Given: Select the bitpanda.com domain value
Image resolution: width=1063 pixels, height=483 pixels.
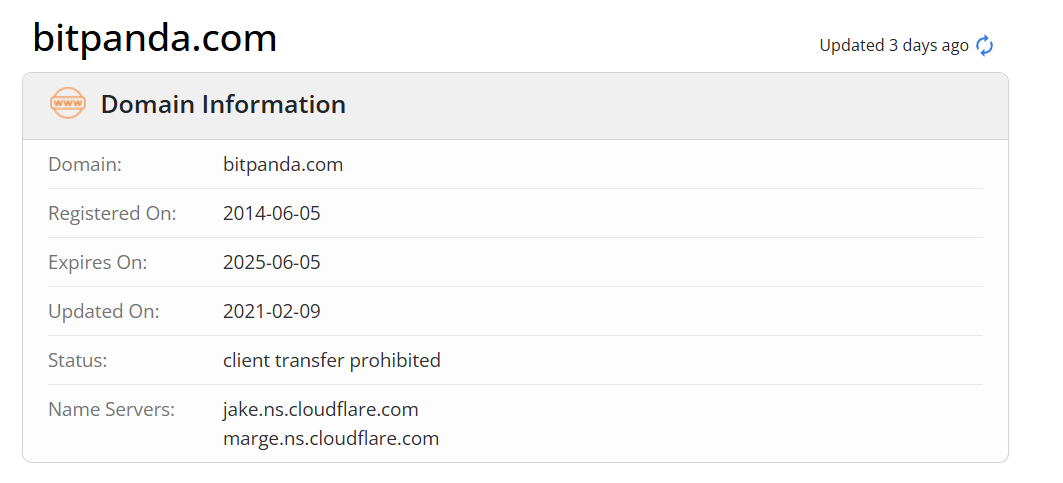Looking at the screenshot, I should point(283,164).
